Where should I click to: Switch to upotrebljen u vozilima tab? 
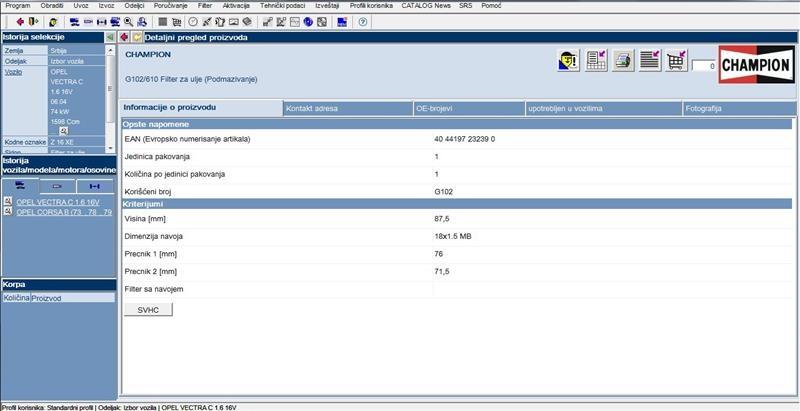(604, 109)
